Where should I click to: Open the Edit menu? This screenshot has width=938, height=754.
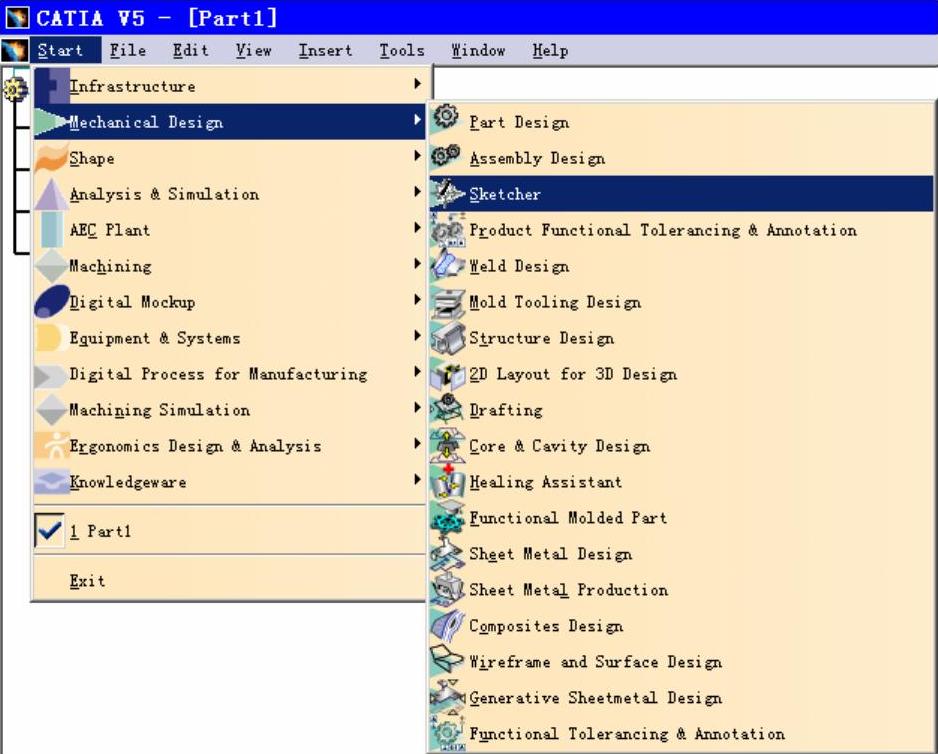coord(191,50)
